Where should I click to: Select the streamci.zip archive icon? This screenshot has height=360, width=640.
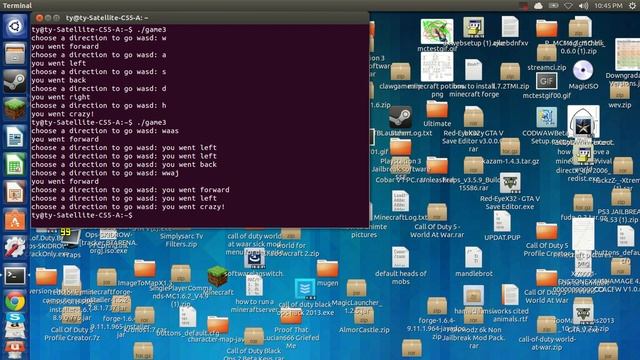click(546, 53)
